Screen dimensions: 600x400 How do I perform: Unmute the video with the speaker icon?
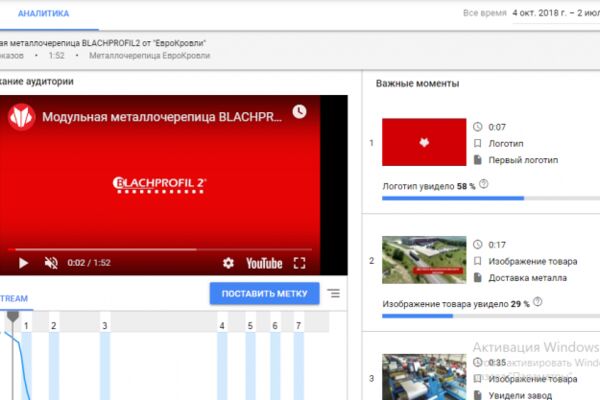point(51,263)
